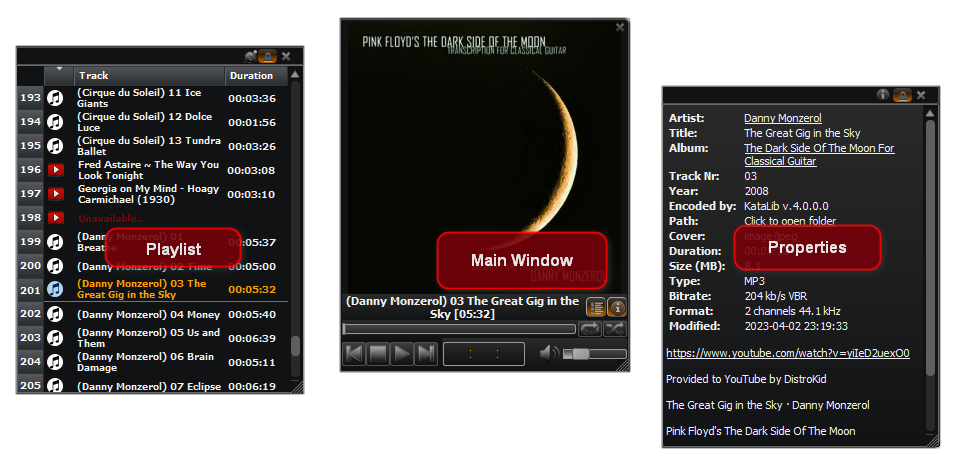Toggle repeat mode
The height and width of the screenshot is (462, 960).
pos(590,329)
